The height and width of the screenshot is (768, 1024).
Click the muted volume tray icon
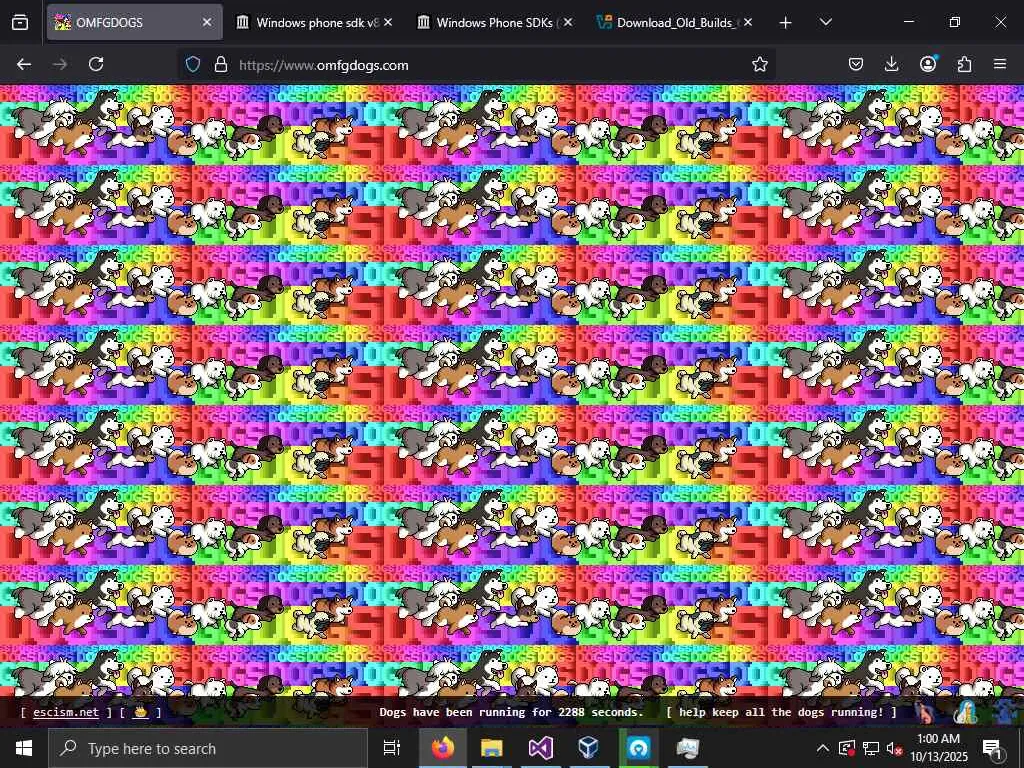coord(894,748)
